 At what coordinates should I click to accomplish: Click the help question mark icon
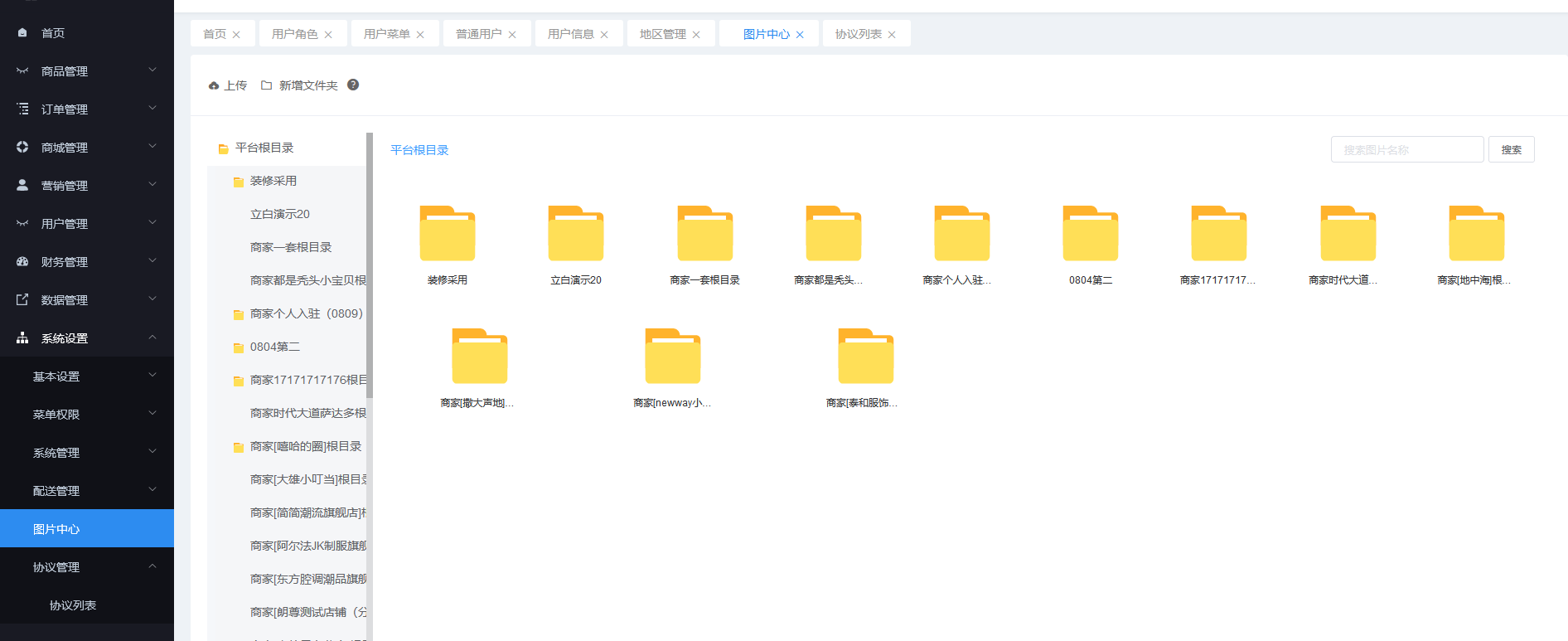coord(353,85)
